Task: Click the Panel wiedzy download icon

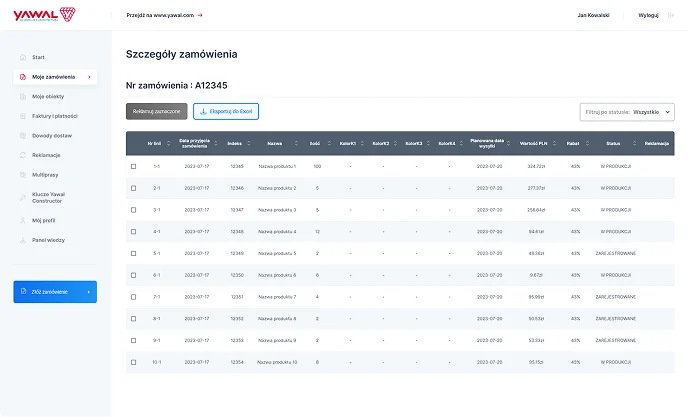Action: click(x=23, y=240)
